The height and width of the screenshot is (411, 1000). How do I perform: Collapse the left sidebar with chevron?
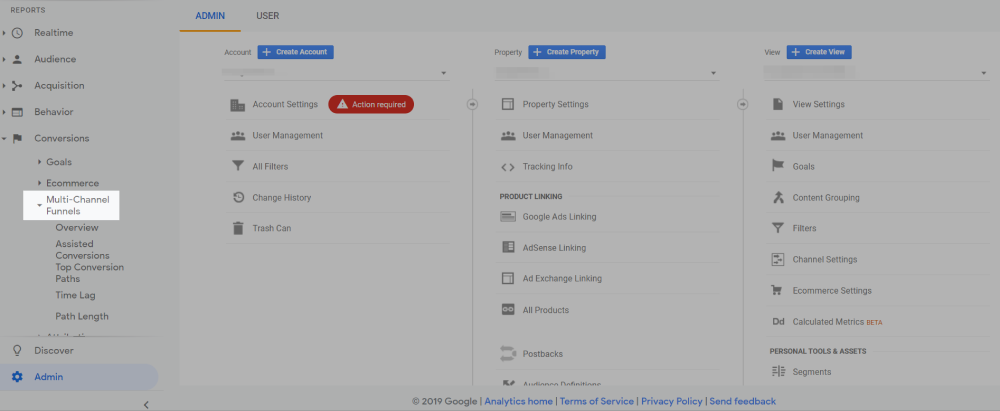click(x=146, y=404)
